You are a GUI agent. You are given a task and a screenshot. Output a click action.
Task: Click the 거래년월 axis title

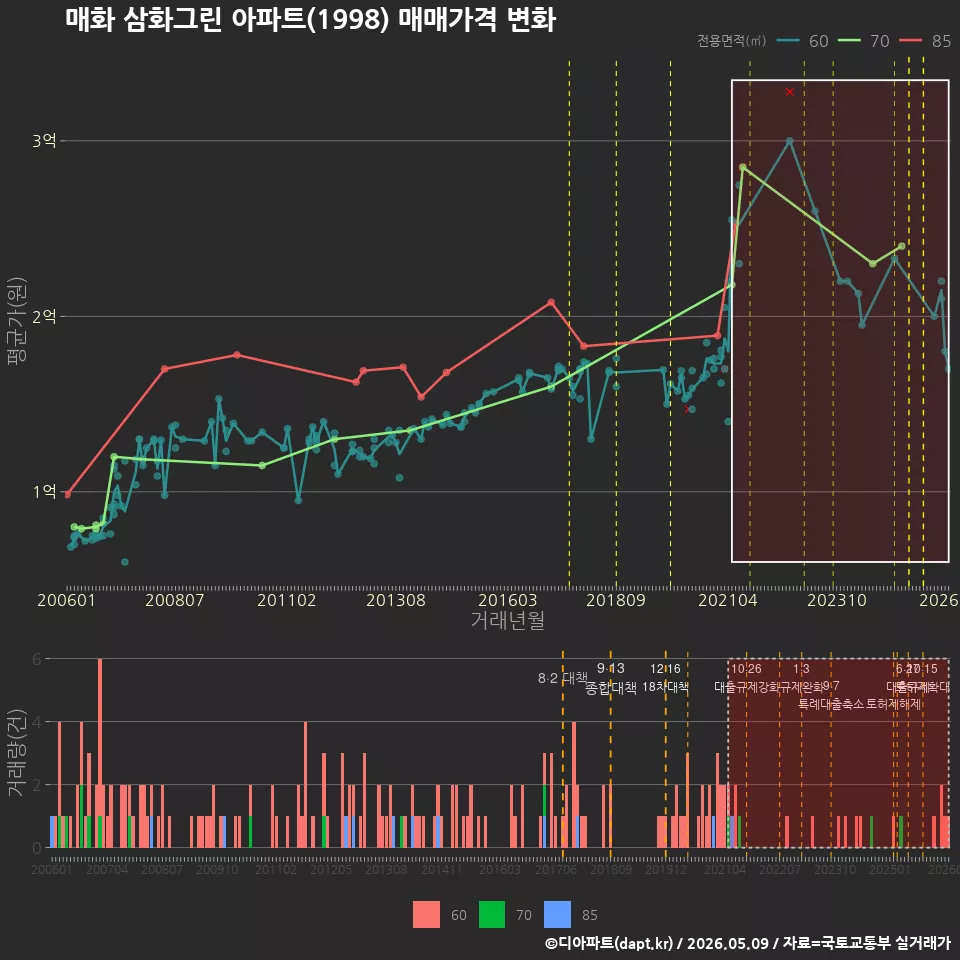pos(508,620)
